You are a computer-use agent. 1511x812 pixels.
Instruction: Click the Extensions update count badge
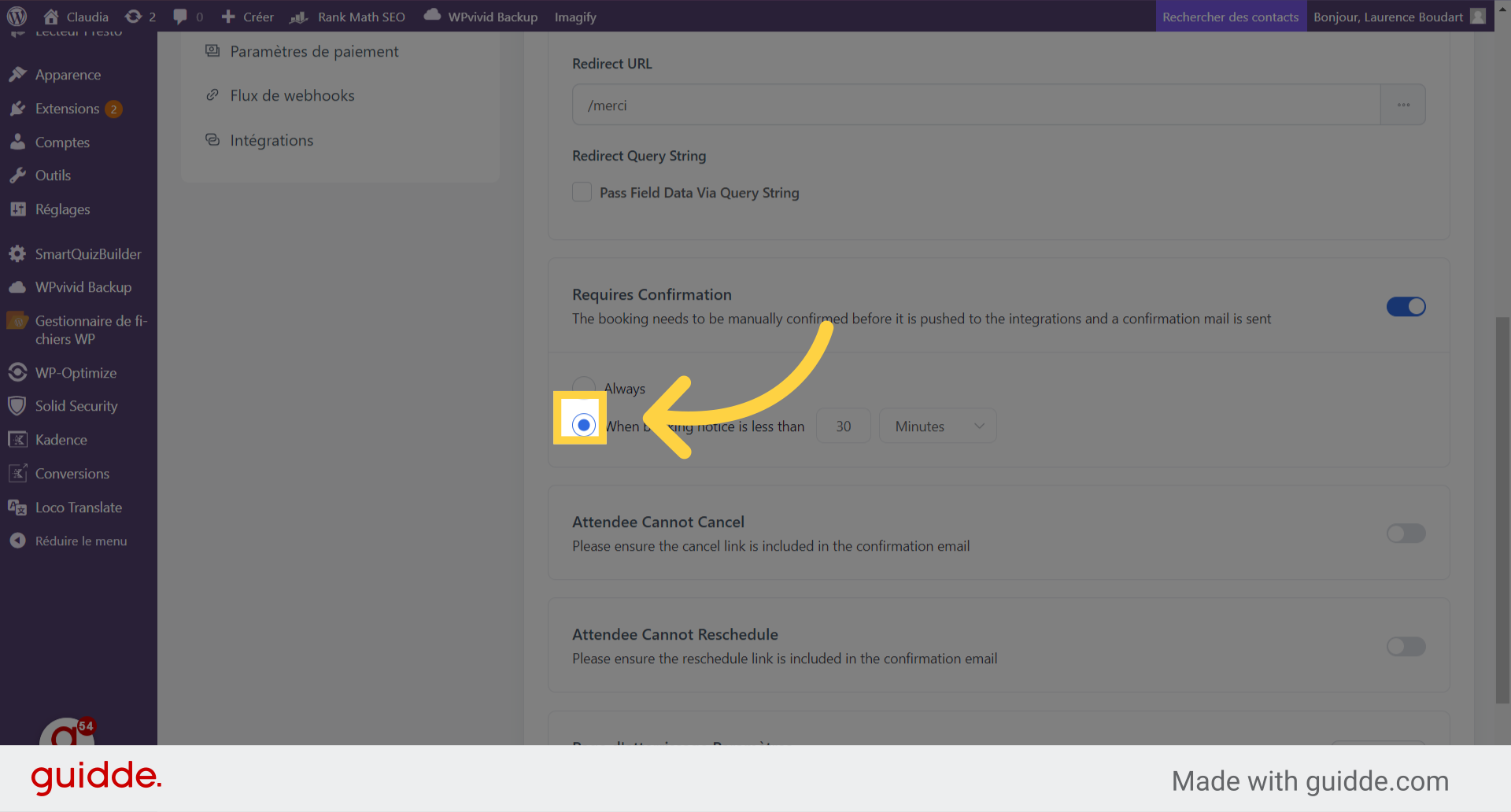click(x=113, y=109)
